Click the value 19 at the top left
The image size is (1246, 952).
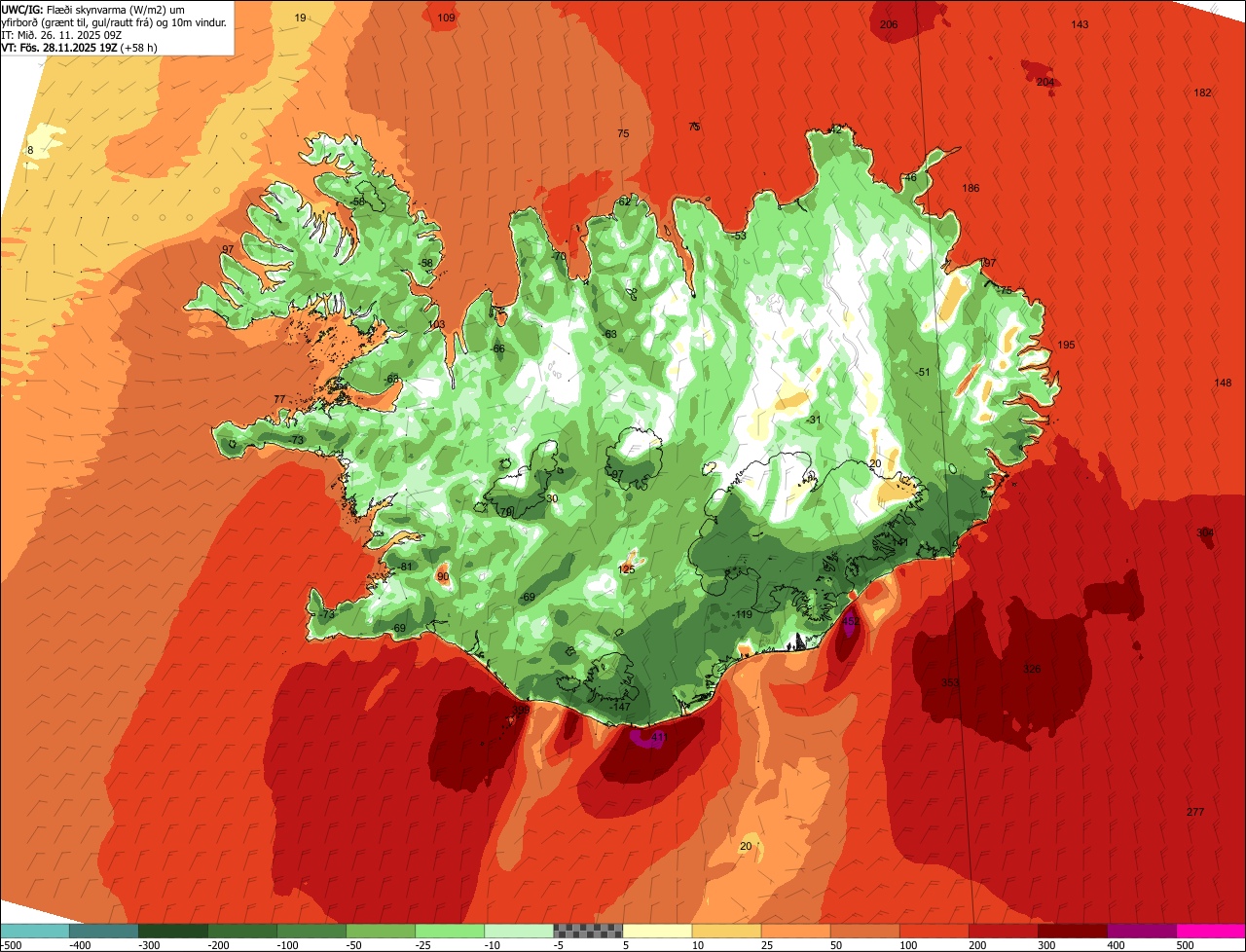tap(300, 18)
